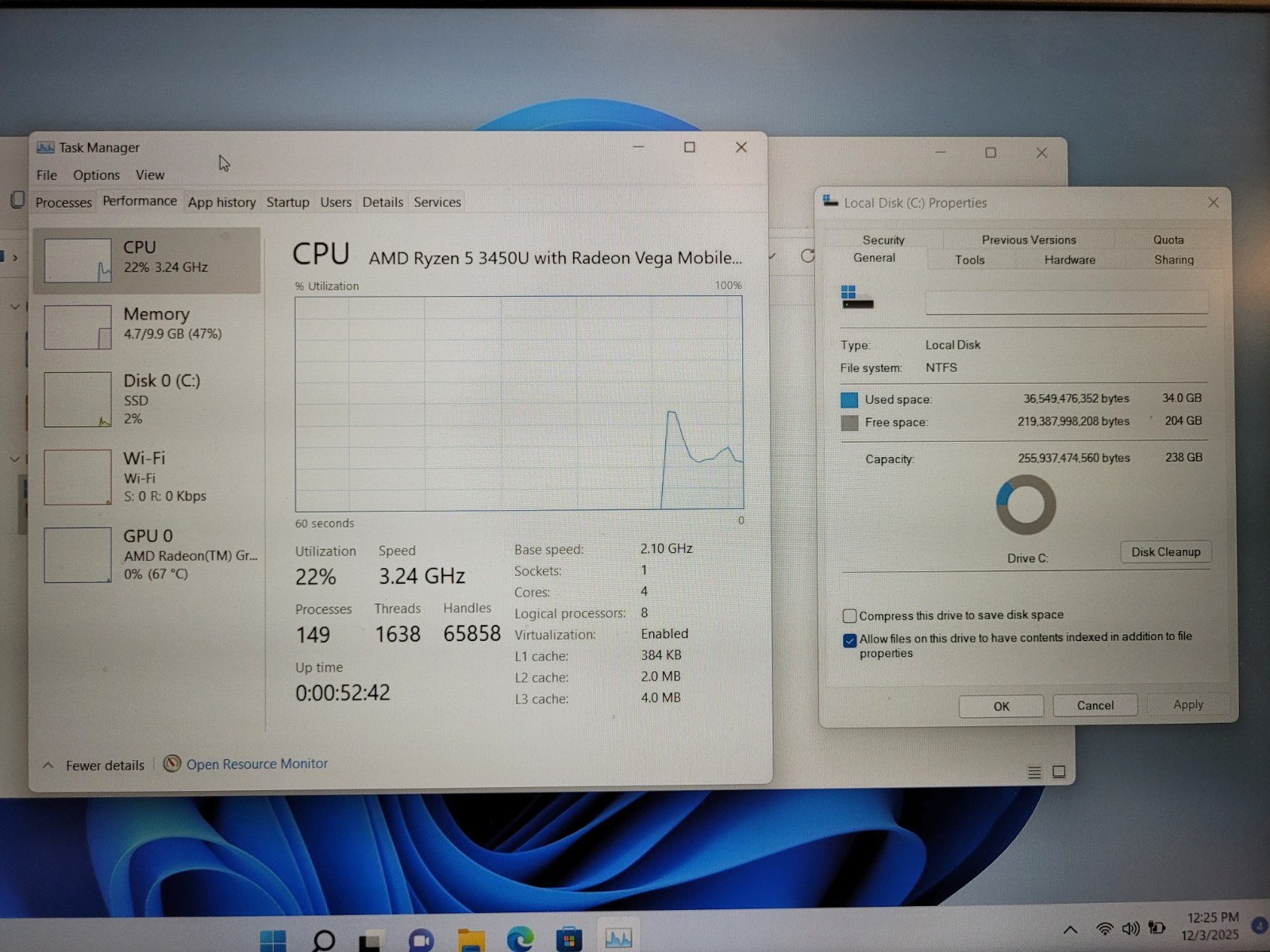Open Task View on taskbar
This screenshot has height=952, width=1270.
tap(370, 942)
